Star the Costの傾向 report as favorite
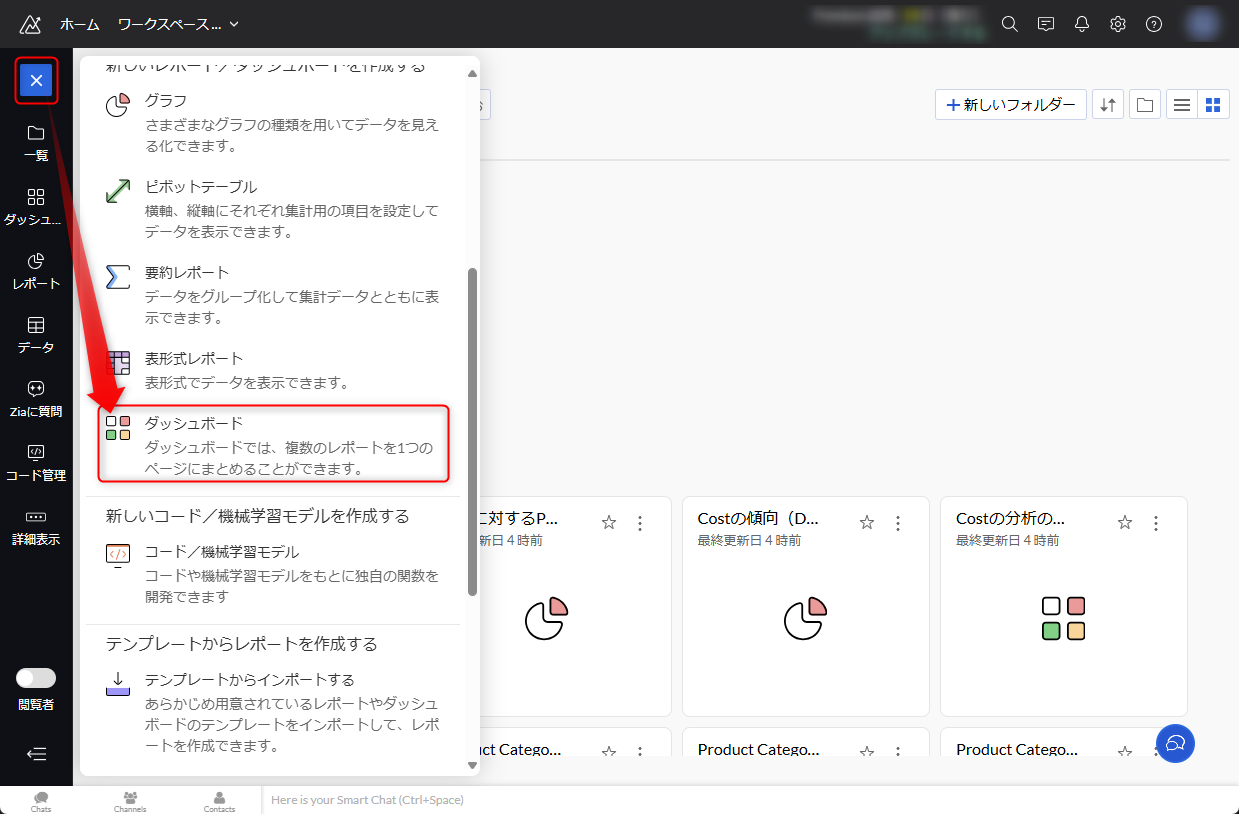Screen dimensions: 1239x814 866,521
